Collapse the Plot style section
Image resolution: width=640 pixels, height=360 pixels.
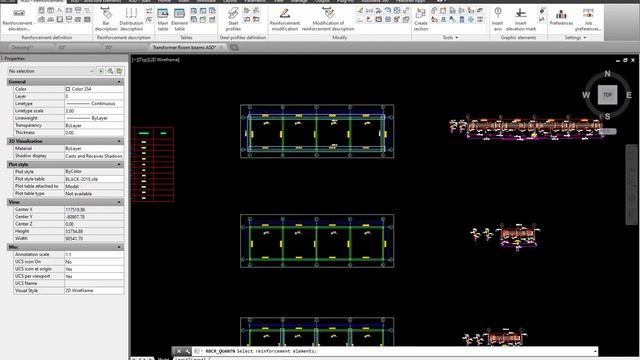point(119,164)
